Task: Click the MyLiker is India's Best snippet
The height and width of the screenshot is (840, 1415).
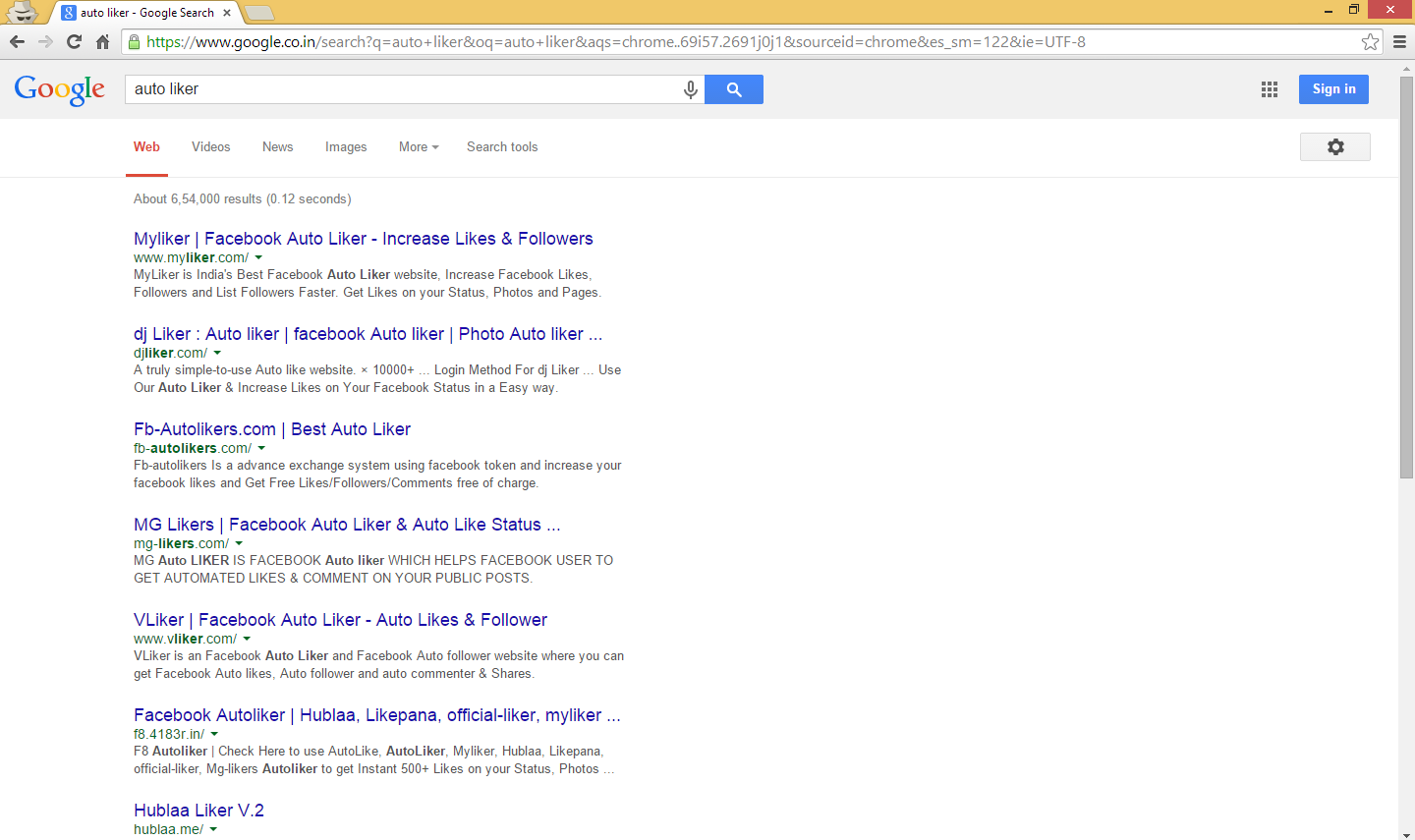Action: [368, 284]
